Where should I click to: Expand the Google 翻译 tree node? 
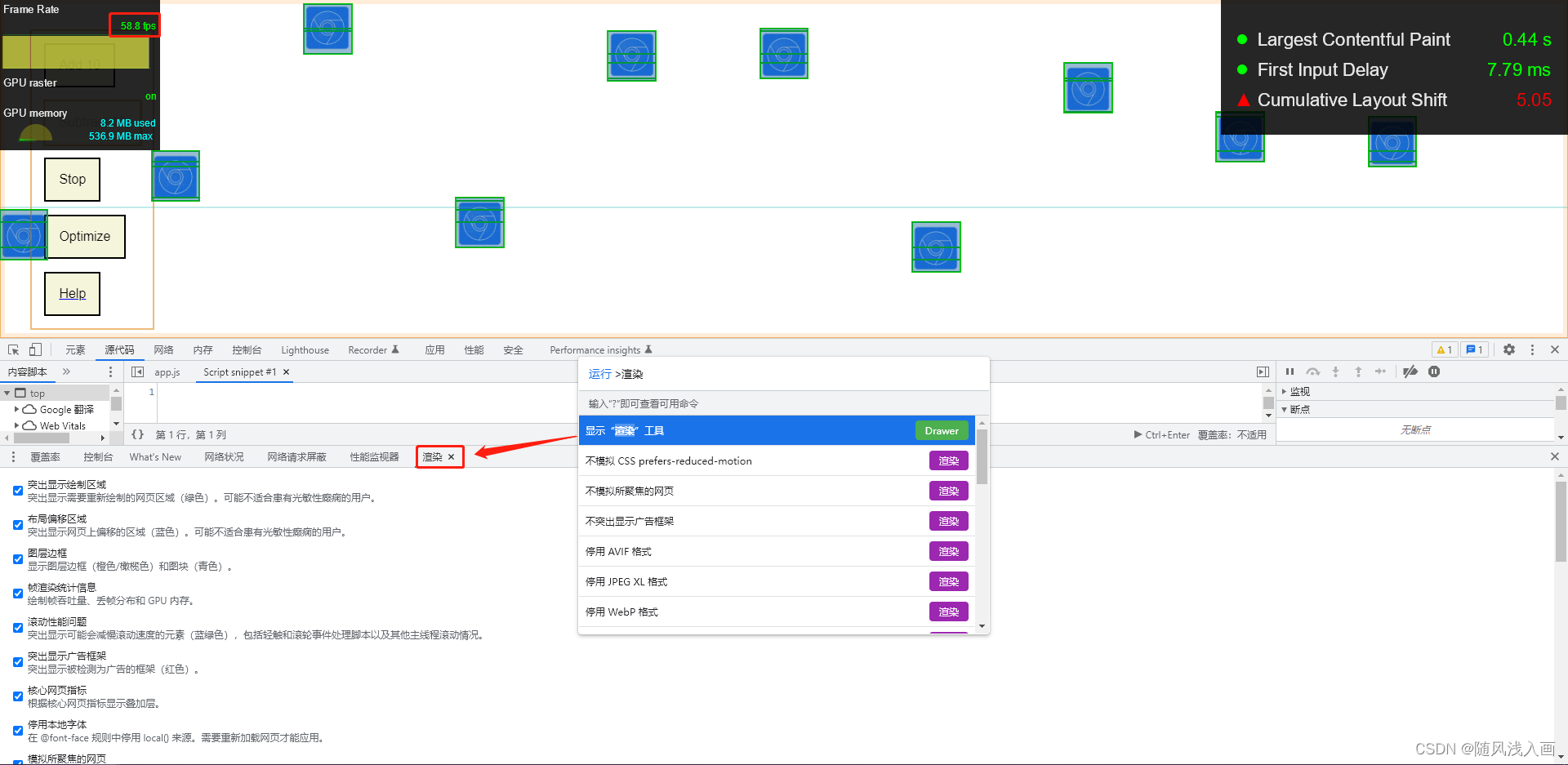click(17, 409)
